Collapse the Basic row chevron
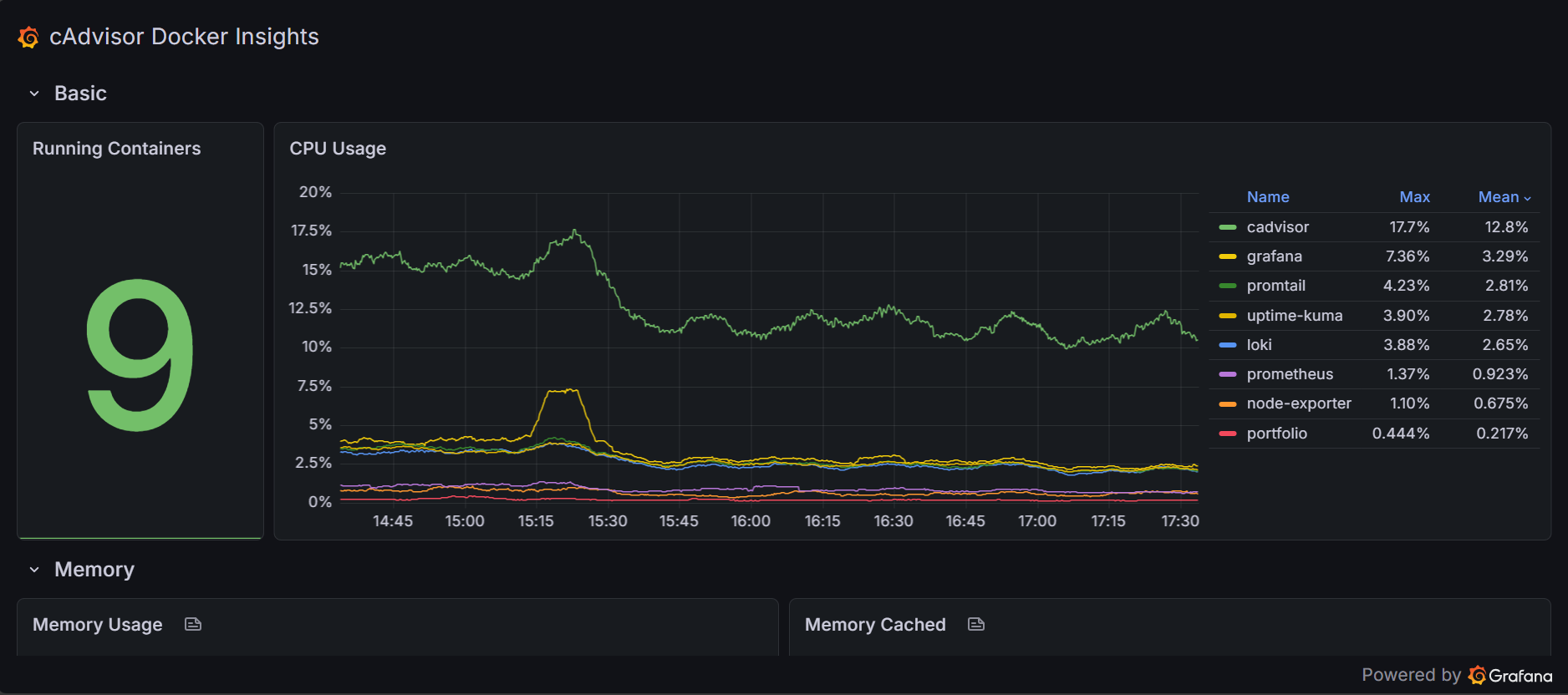 (34, 94)
